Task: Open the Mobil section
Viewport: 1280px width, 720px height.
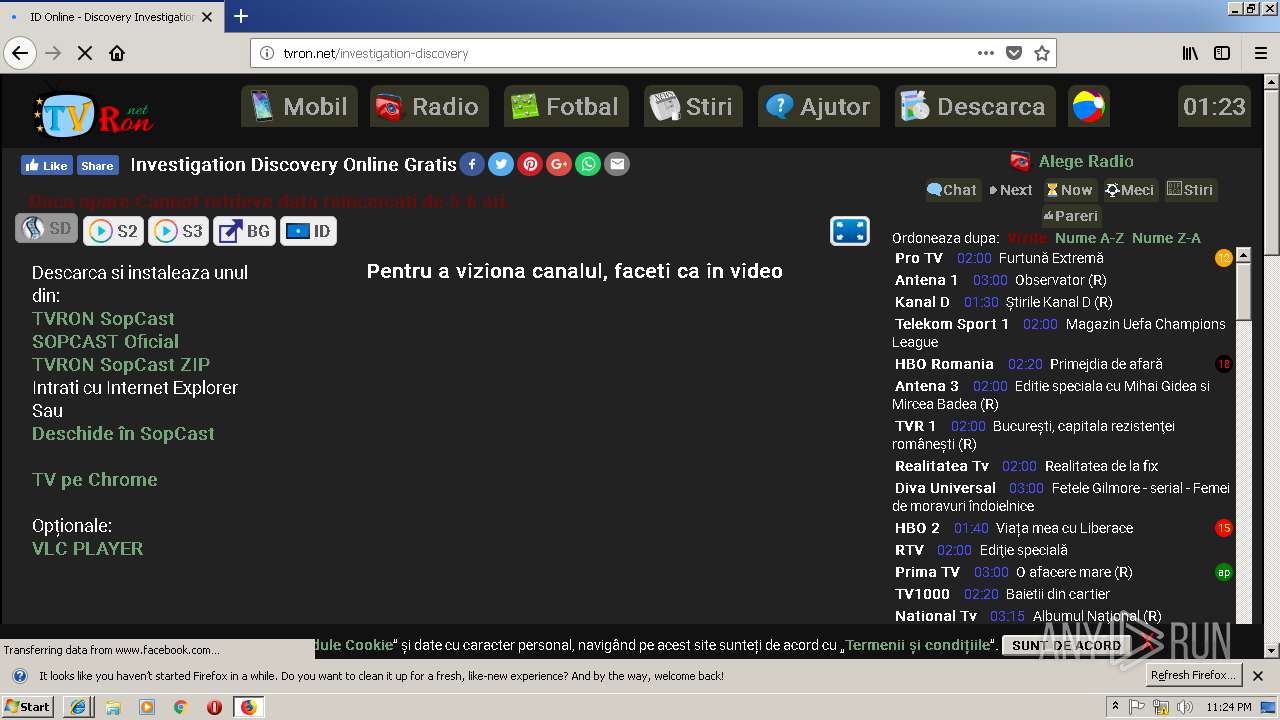Action: click(x=299, y=106)
